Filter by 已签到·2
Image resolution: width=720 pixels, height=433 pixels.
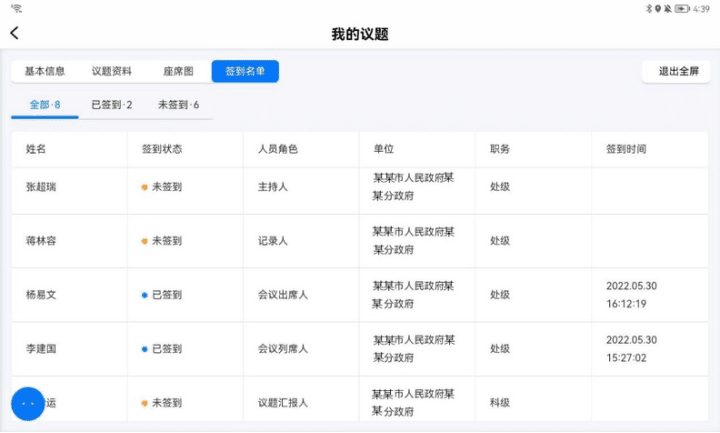coord(112,105)
